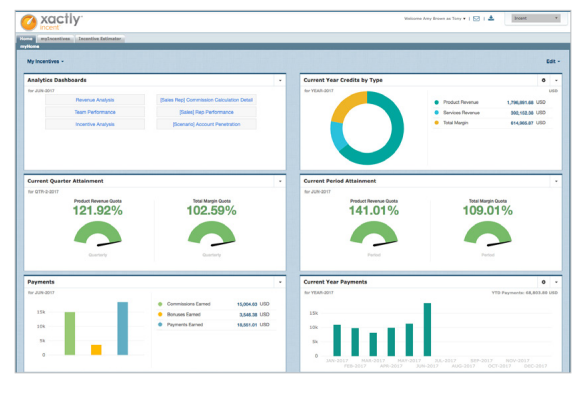Toggle Product Revenue legend dot
Image resolution: width=588 pixels, height=394 pixels.
click(436, 102)
